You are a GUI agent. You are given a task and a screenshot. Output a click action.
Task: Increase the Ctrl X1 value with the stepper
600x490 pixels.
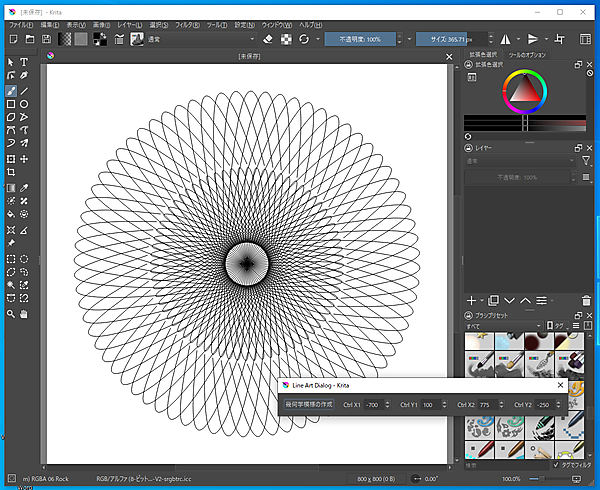(x=386, y=401)
